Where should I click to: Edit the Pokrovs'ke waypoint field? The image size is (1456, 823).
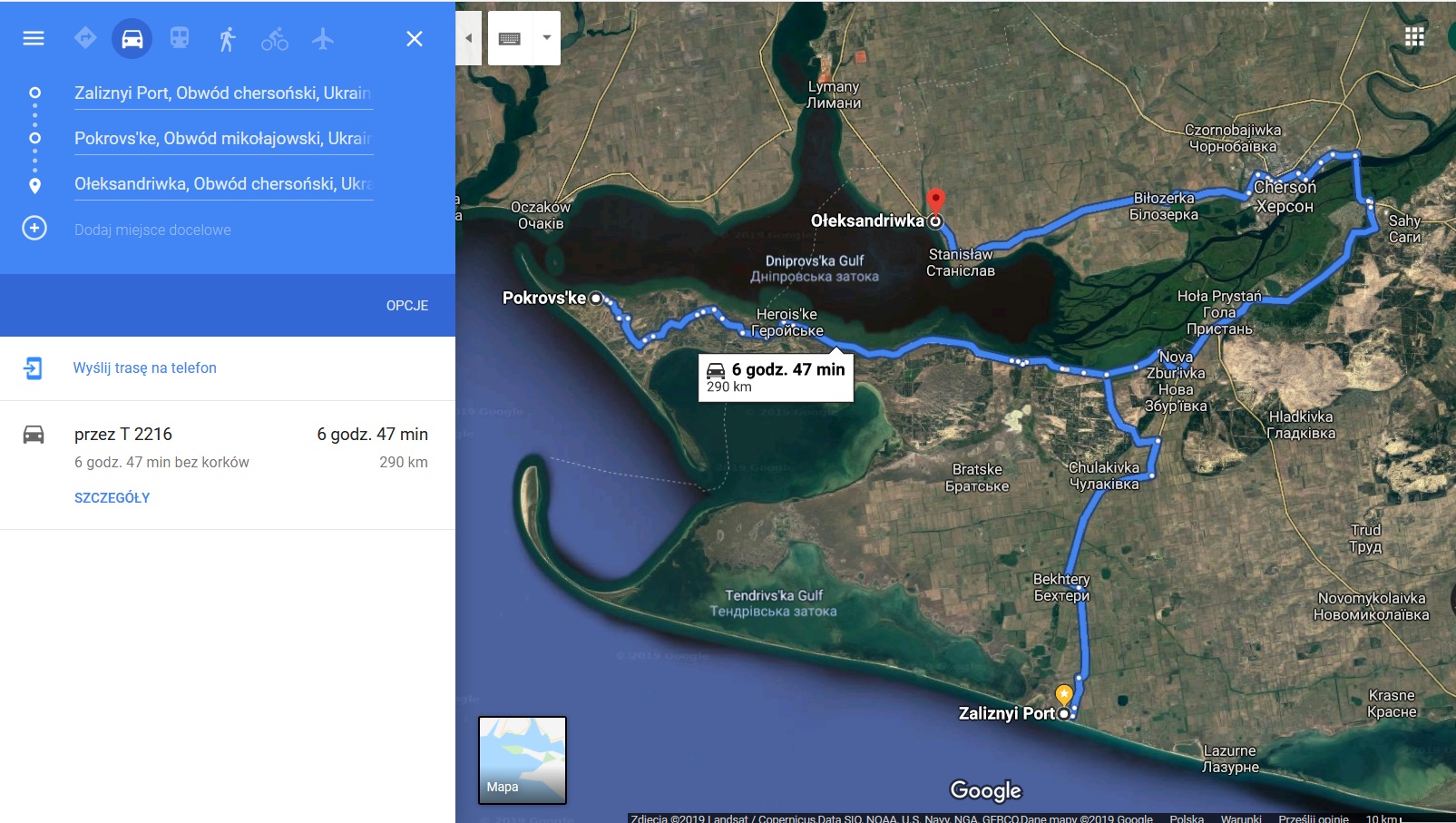point(224,138)
